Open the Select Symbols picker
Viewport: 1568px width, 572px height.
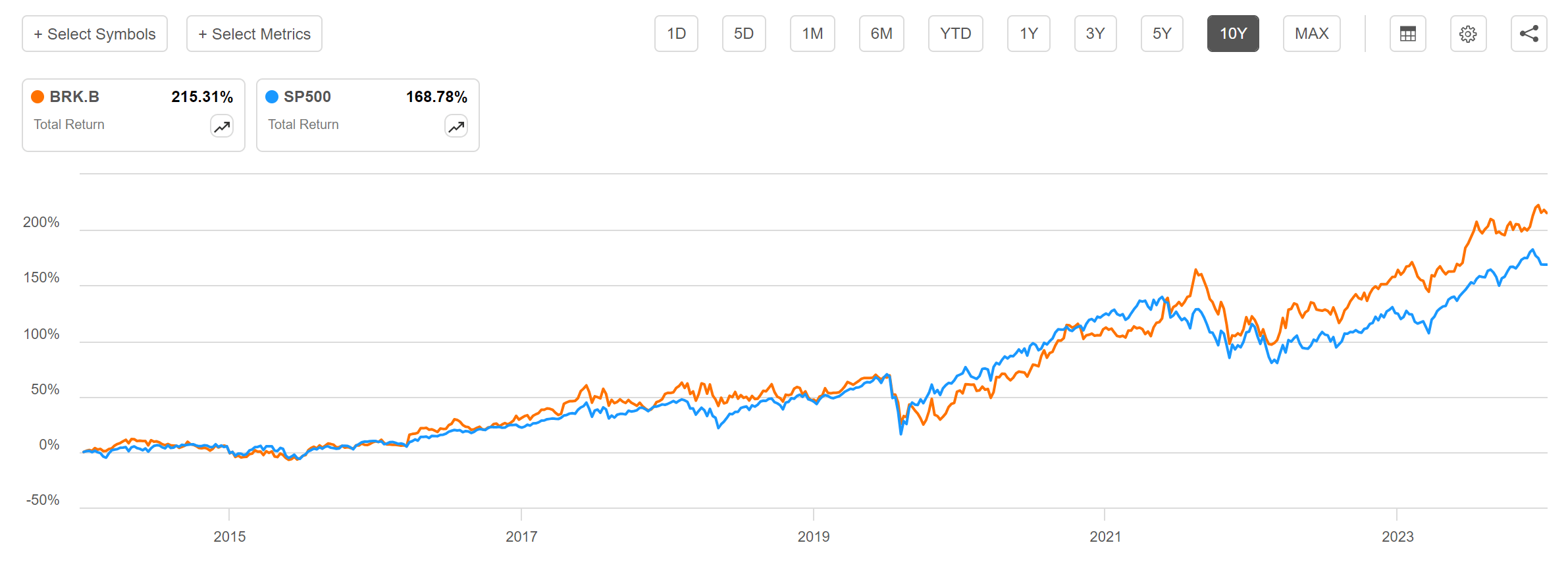click(x=95, y=34)
